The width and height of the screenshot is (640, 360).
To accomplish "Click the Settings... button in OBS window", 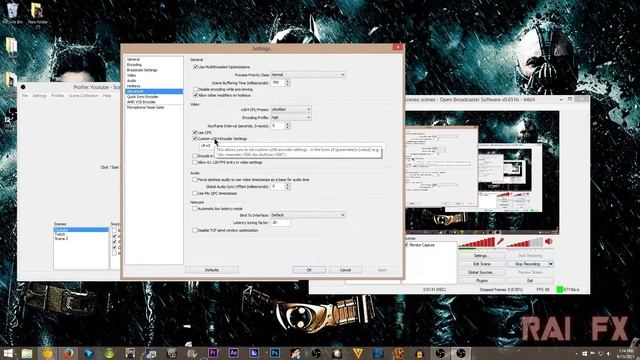I will pyautogui.click(x=481, y=256).
